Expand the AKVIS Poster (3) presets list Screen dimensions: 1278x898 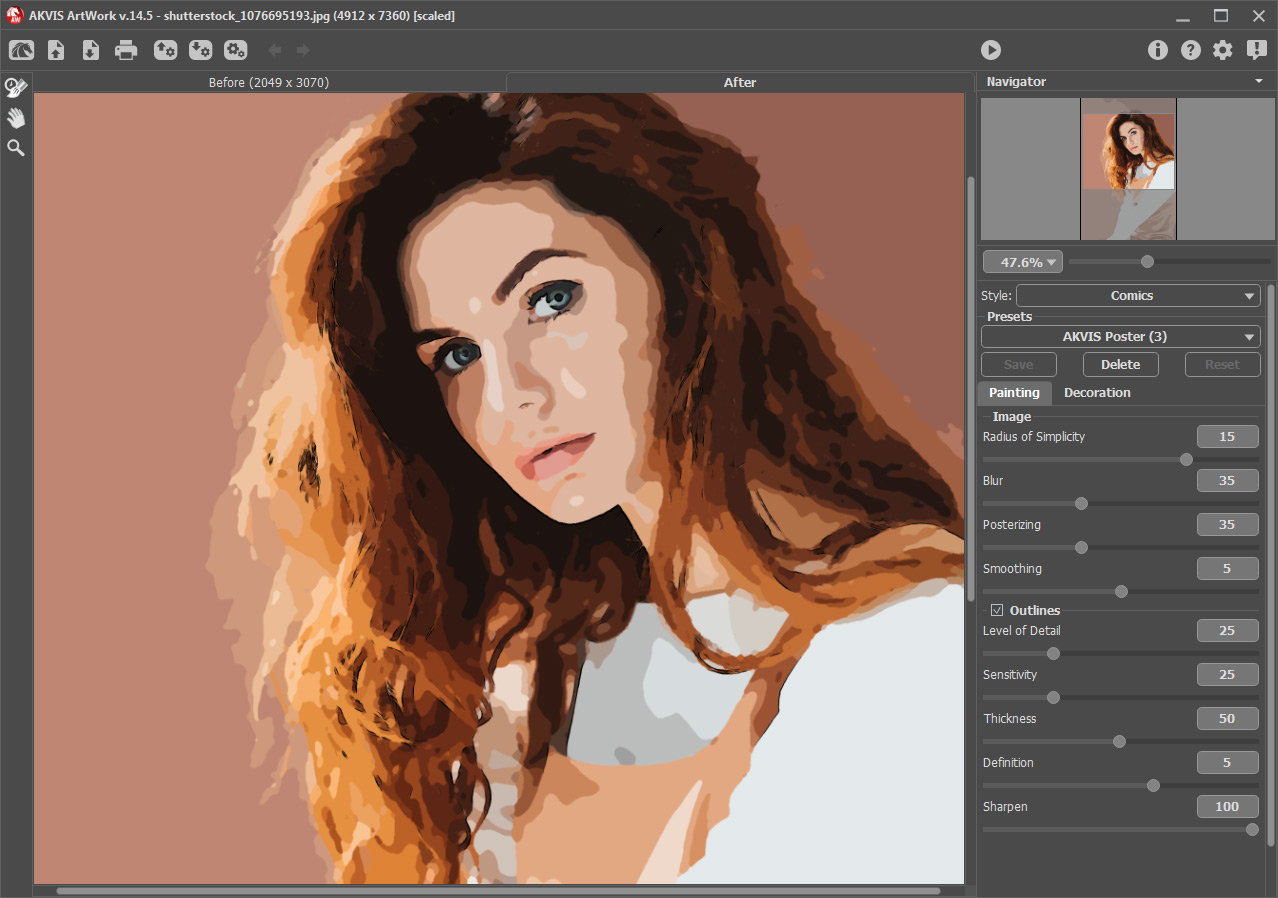point(1120,337)
